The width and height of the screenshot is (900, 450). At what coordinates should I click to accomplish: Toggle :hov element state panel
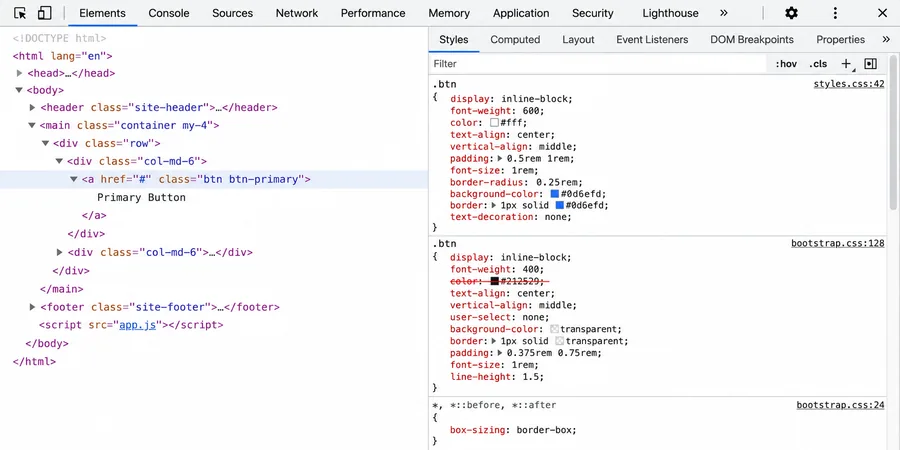pyautogui.click(x=786, y=64)
